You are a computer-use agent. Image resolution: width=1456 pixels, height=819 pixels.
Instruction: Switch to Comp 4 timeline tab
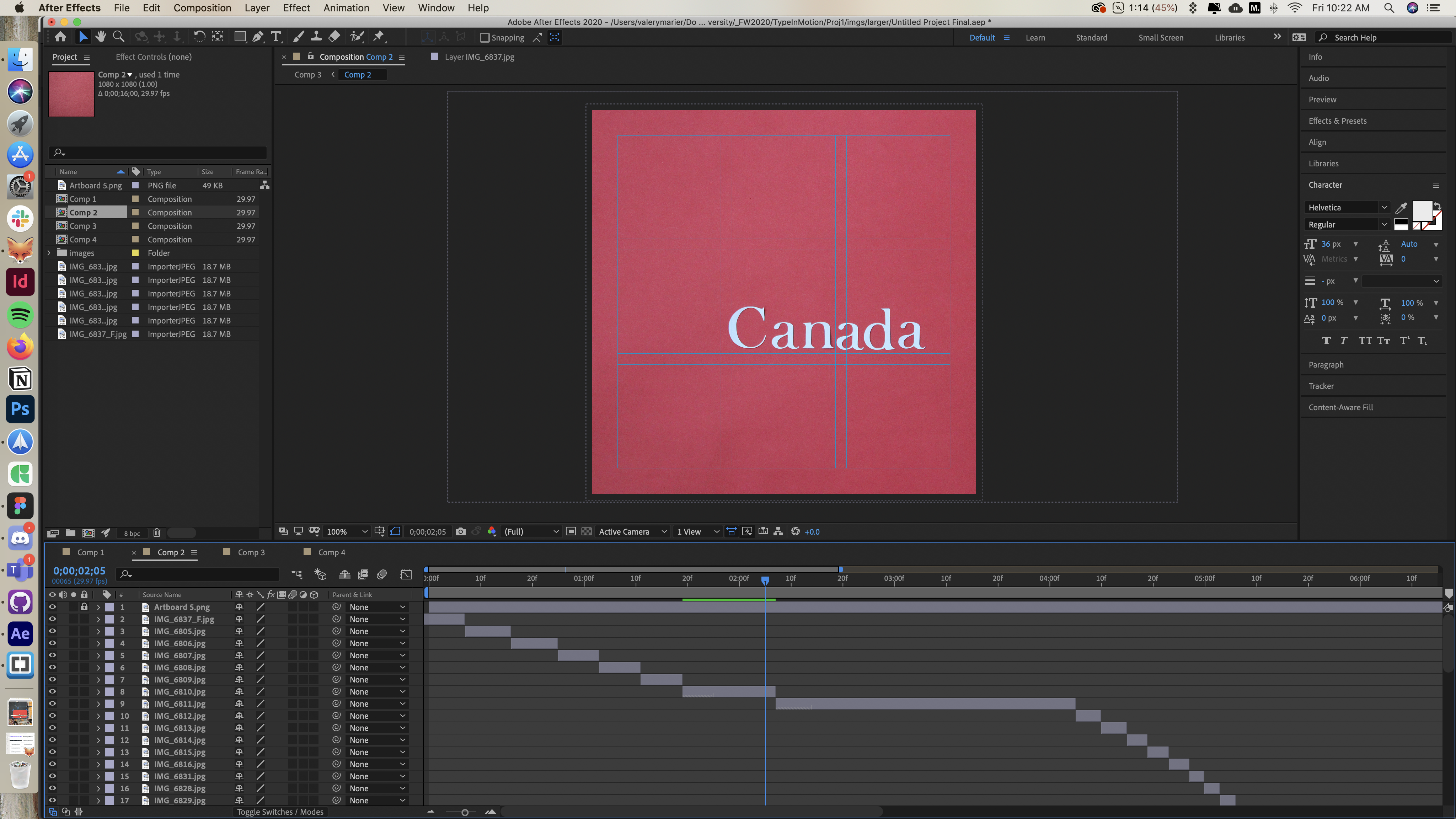point(331,552)
